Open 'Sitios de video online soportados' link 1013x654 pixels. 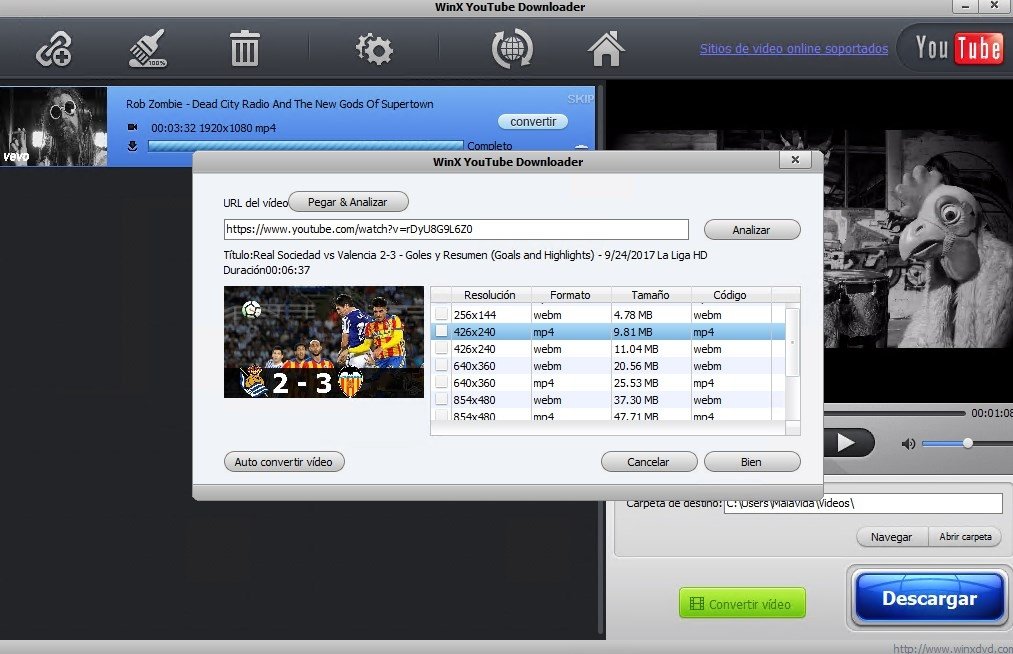coord(793,48)
